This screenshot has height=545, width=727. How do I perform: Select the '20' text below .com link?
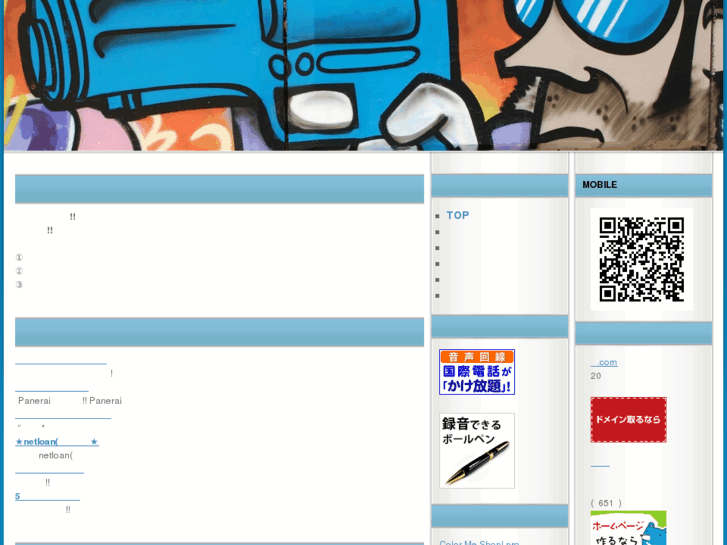pyautogui.click(x=596, y=376)
